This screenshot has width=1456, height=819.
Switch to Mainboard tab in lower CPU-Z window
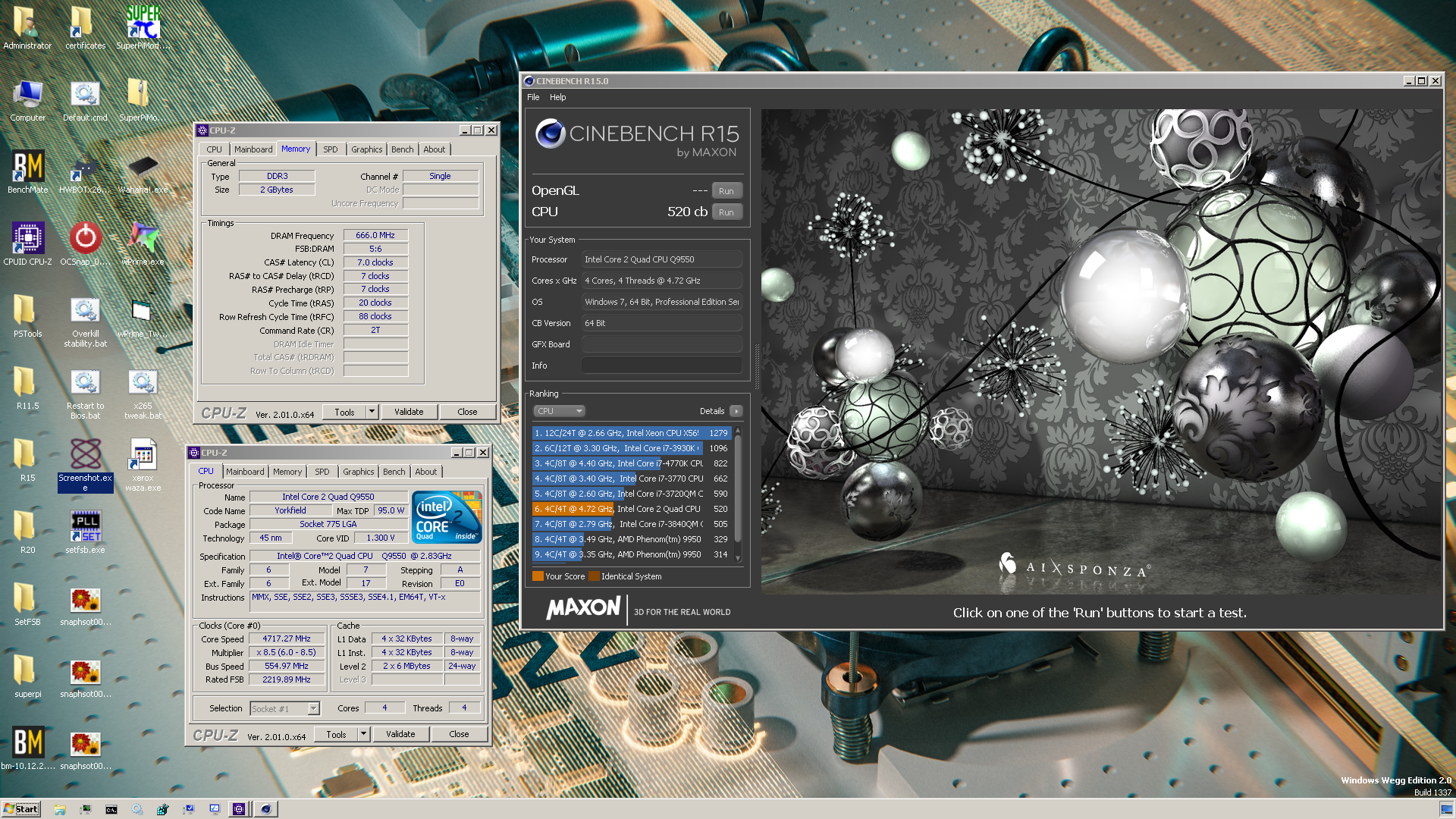245,472
